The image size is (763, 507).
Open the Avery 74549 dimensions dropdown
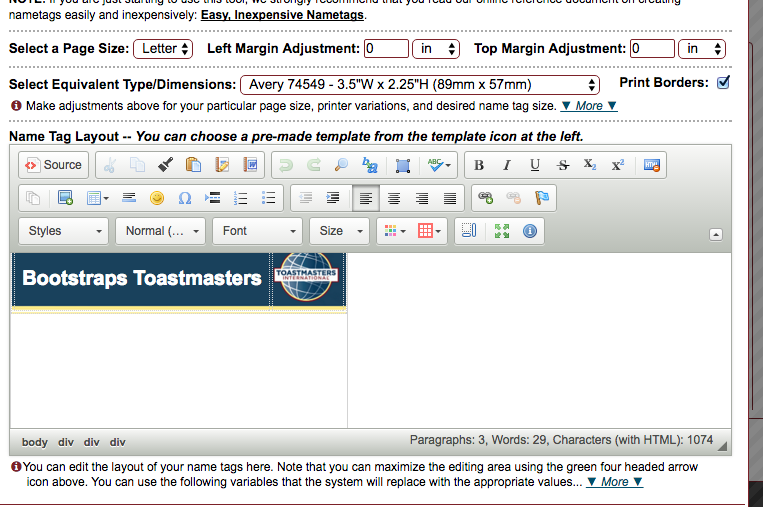[x=420, y=85]
